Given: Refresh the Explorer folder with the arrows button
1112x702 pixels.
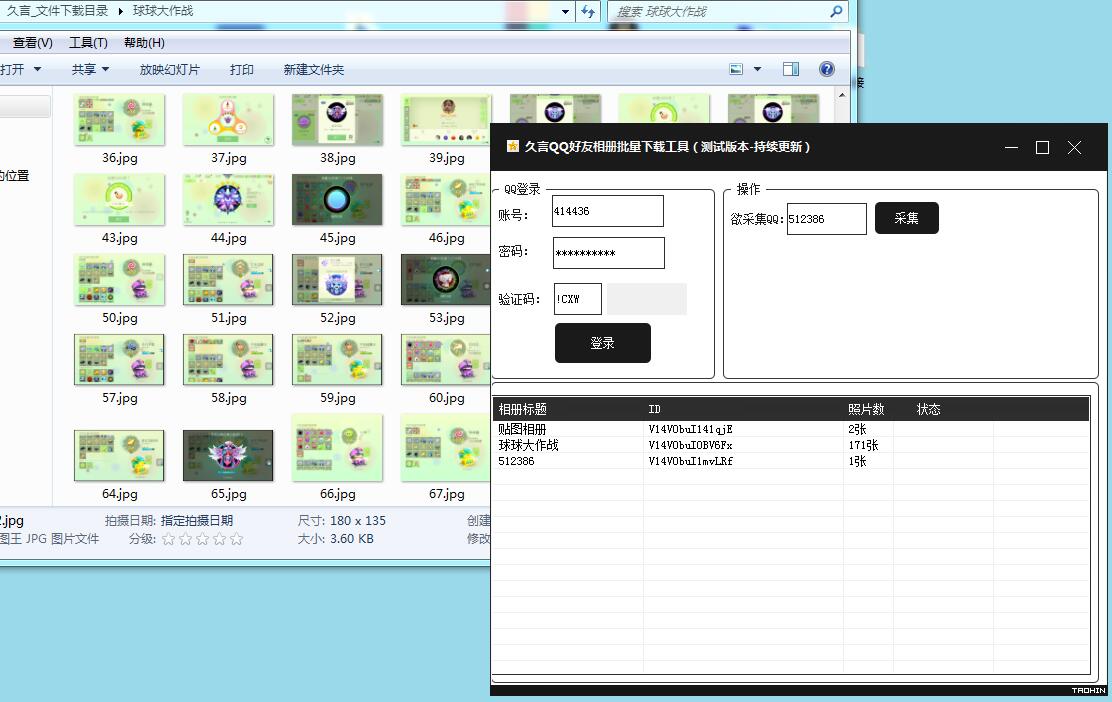Looking at the screenshot, I should click(x=588, y=11).
